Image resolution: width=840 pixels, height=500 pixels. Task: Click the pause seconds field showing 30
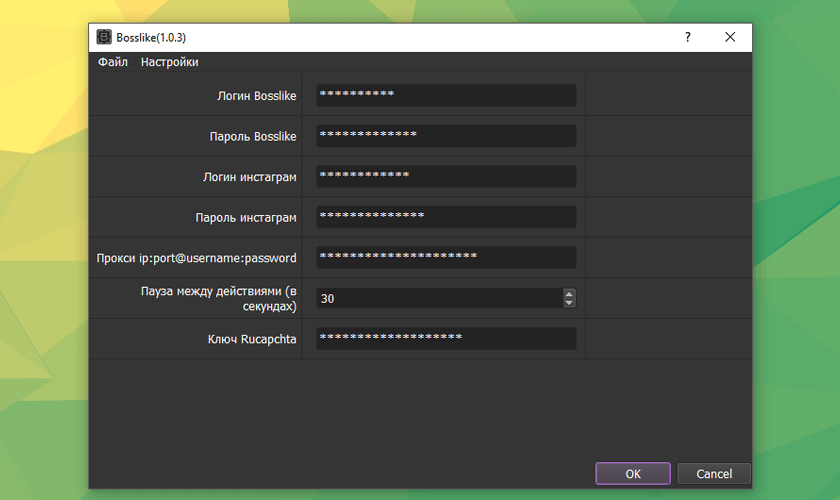pos(439,298)
